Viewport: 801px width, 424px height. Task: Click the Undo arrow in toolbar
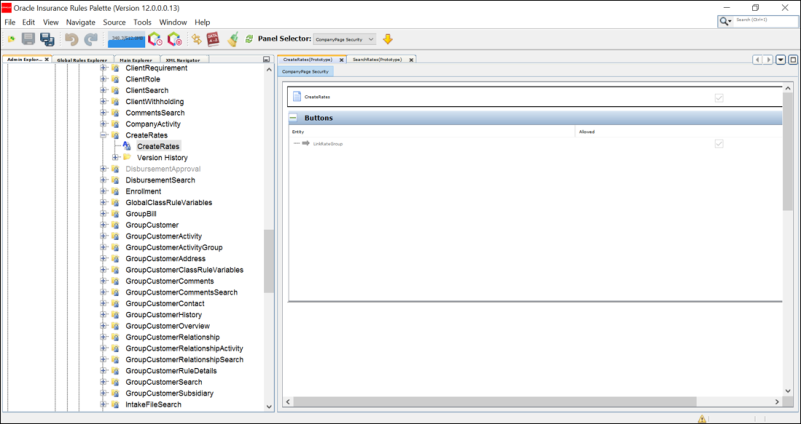tap(72, 39)
